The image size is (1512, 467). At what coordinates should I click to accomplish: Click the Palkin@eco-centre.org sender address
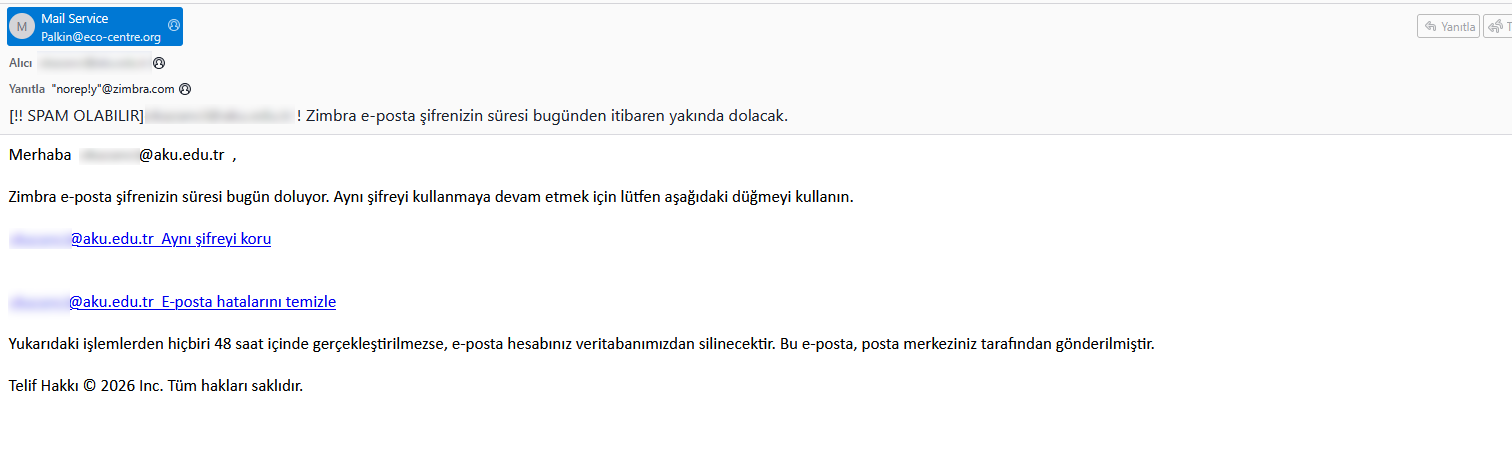101,37
